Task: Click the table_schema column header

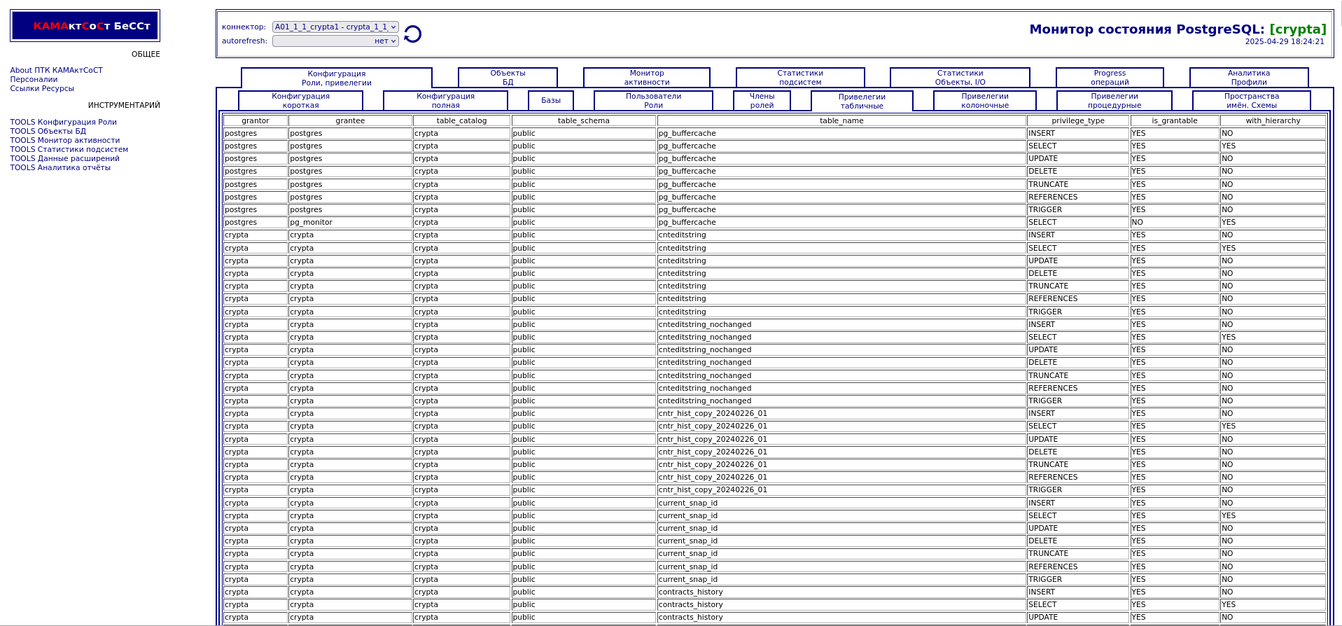Action: pyautogui.click(x=584, y=120)
